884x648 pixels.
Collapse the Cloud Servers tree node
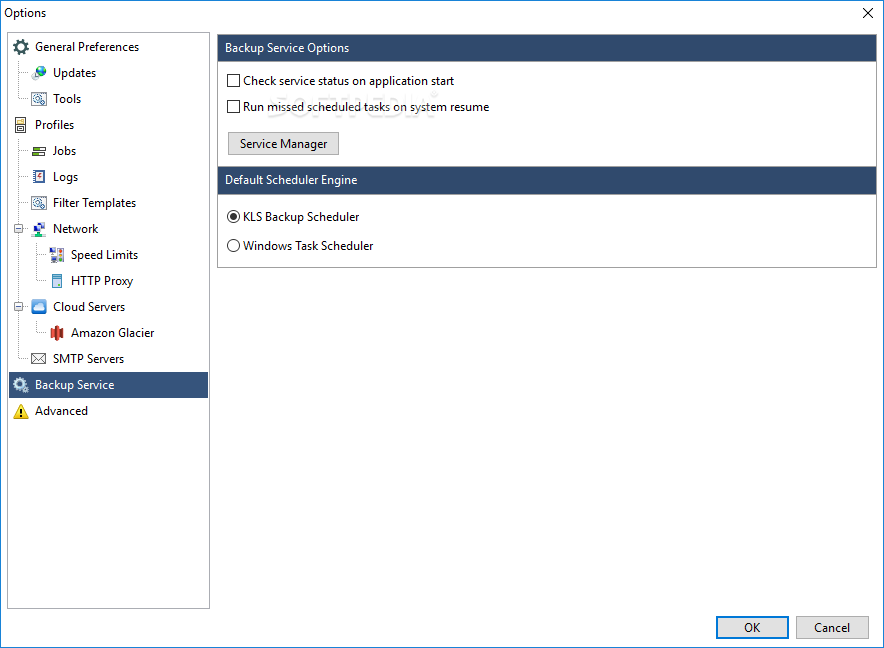[19, 307]
